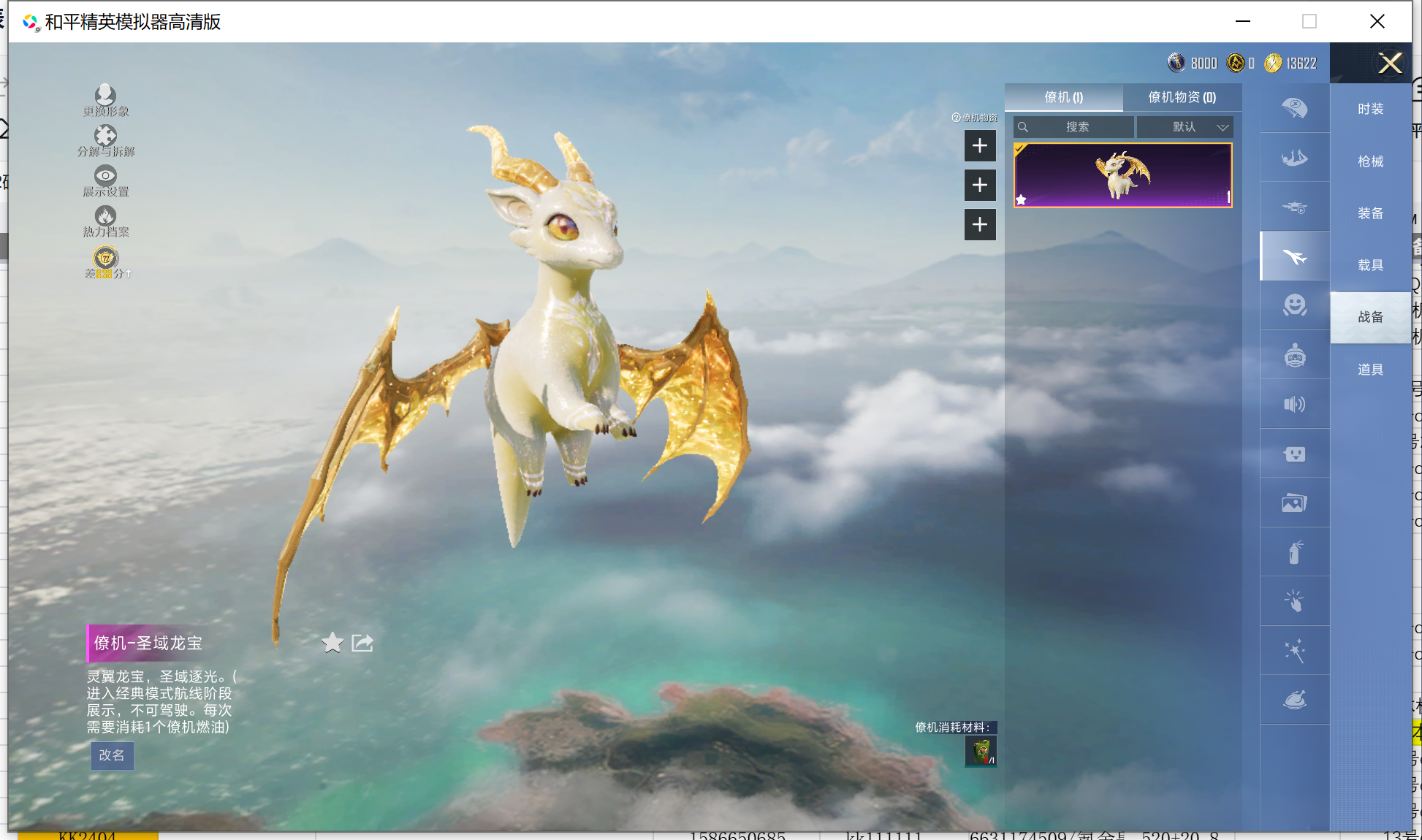Expand the 默认 sort dropdown

(1185, 127)
